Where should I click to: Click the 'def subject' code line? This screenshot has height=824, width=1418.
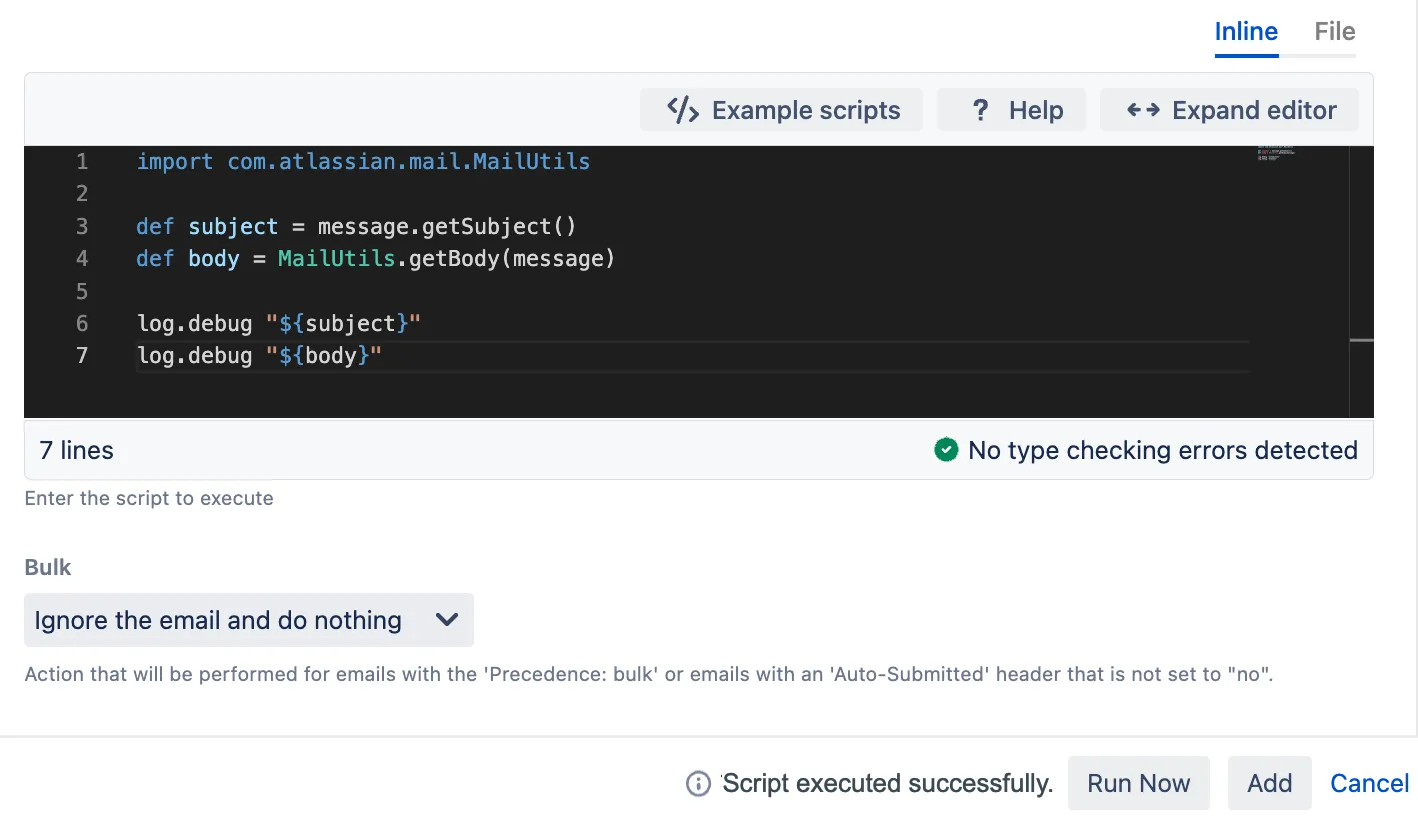point(356,226)
